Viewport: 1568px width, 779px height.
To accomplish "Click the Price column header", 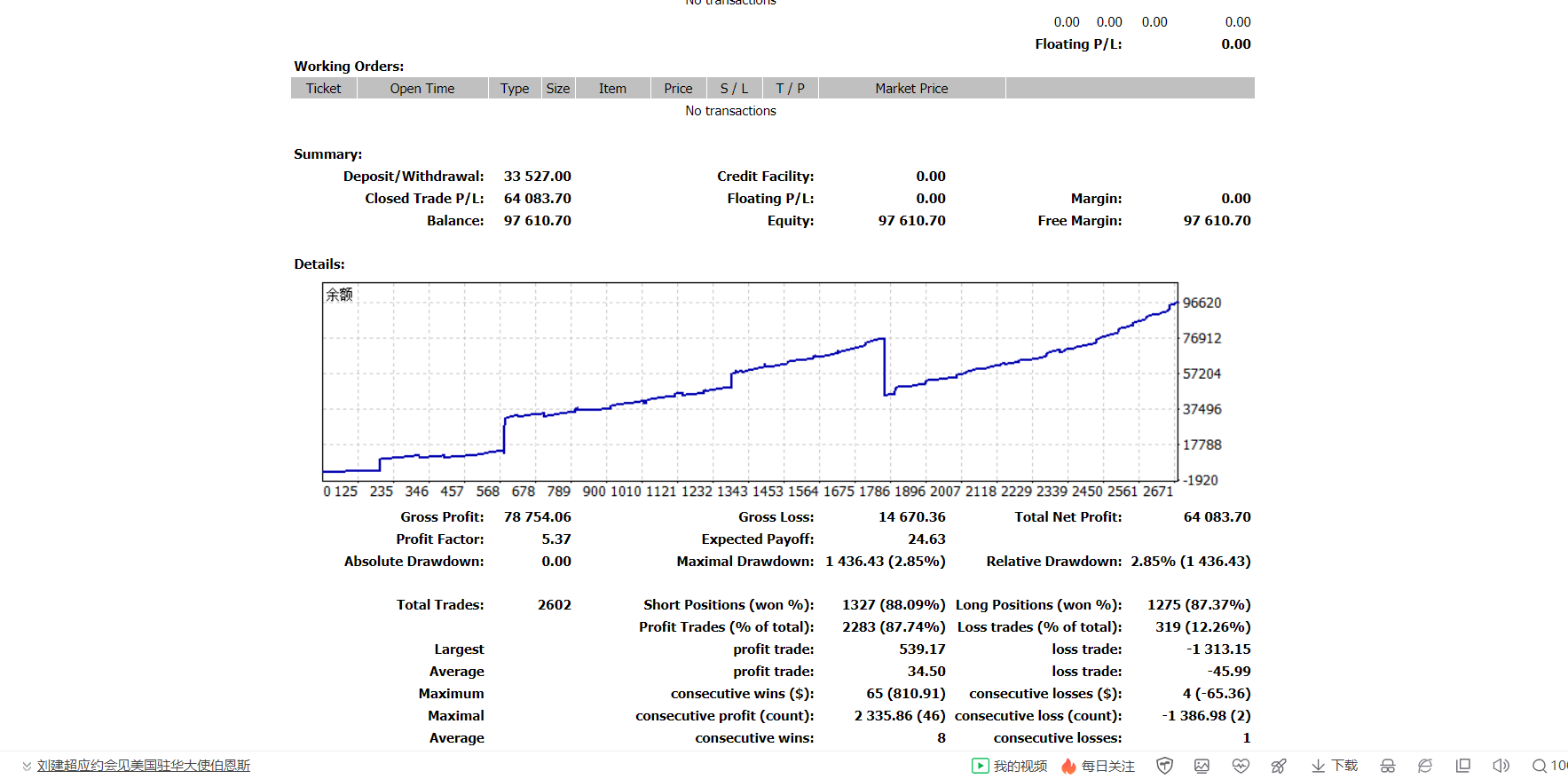I will (678, 88).
